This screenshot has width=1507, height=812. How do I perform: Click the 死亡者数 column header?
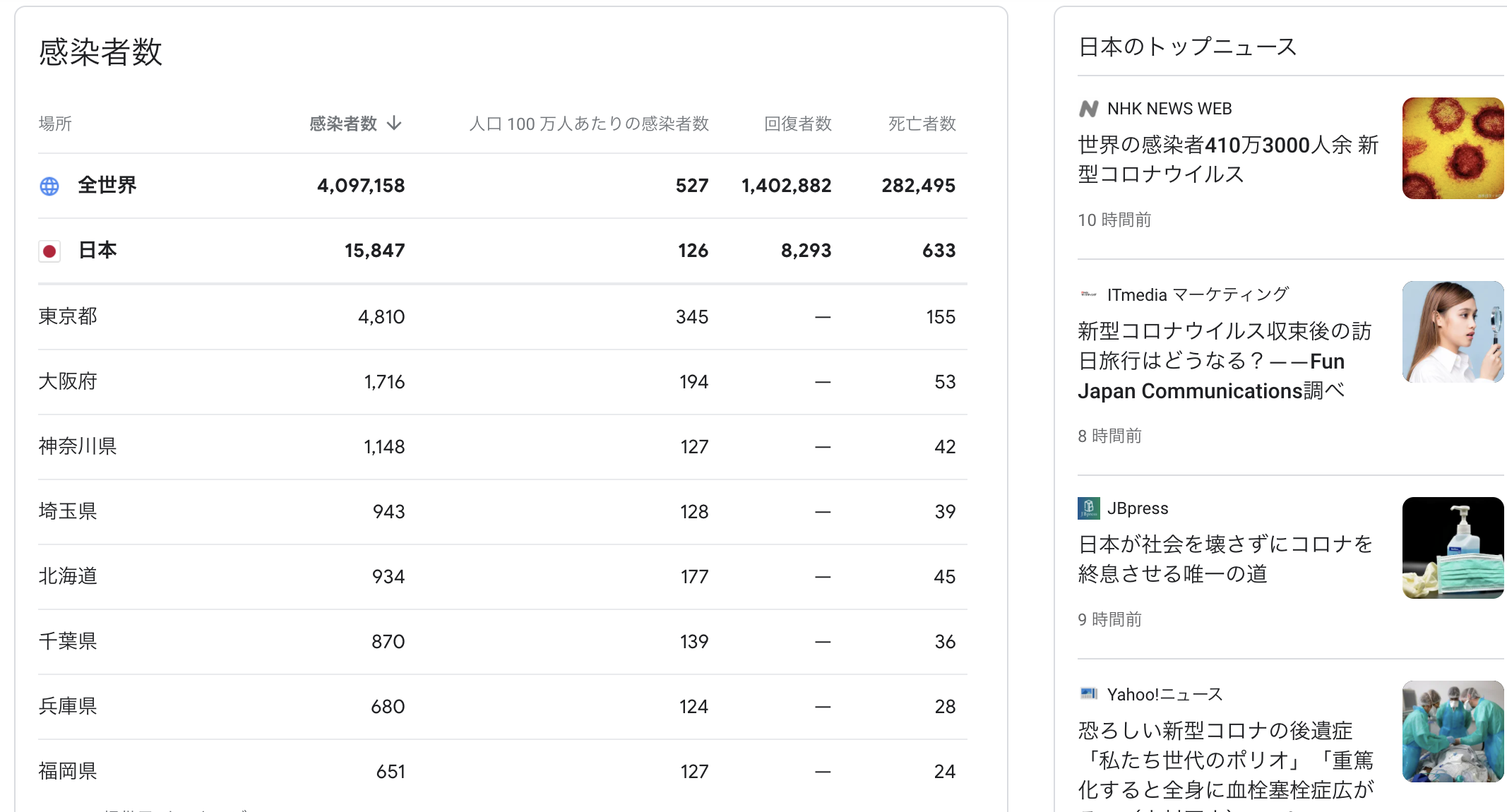pos(922,124)
